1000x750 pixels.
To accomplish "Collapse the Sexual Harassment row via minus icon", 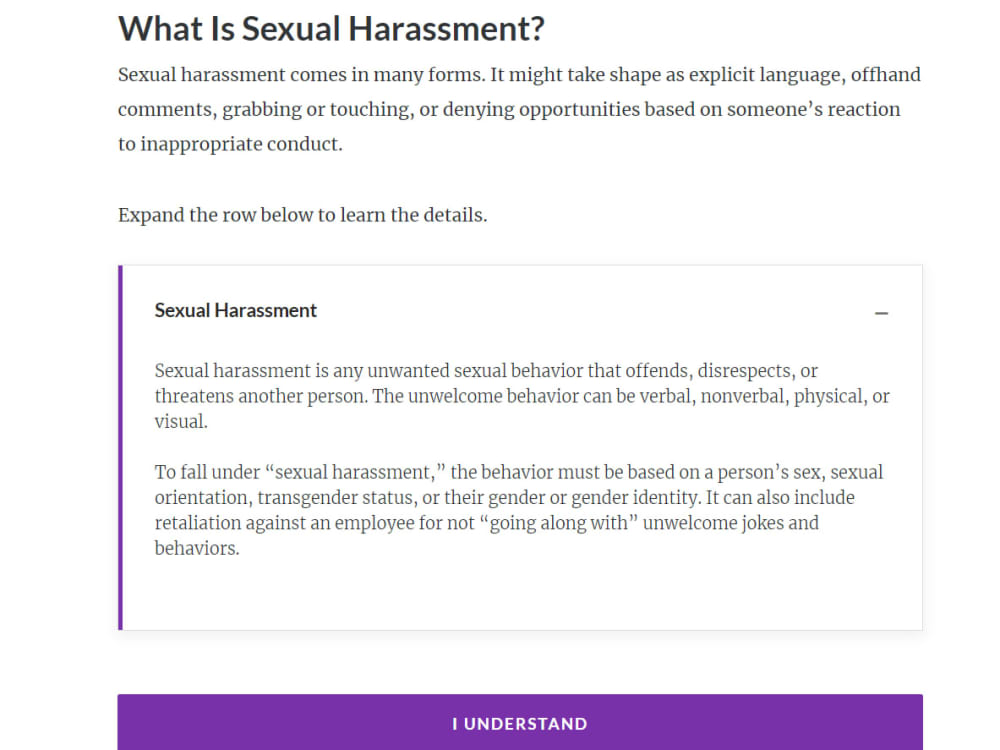I will click(881, 313).
